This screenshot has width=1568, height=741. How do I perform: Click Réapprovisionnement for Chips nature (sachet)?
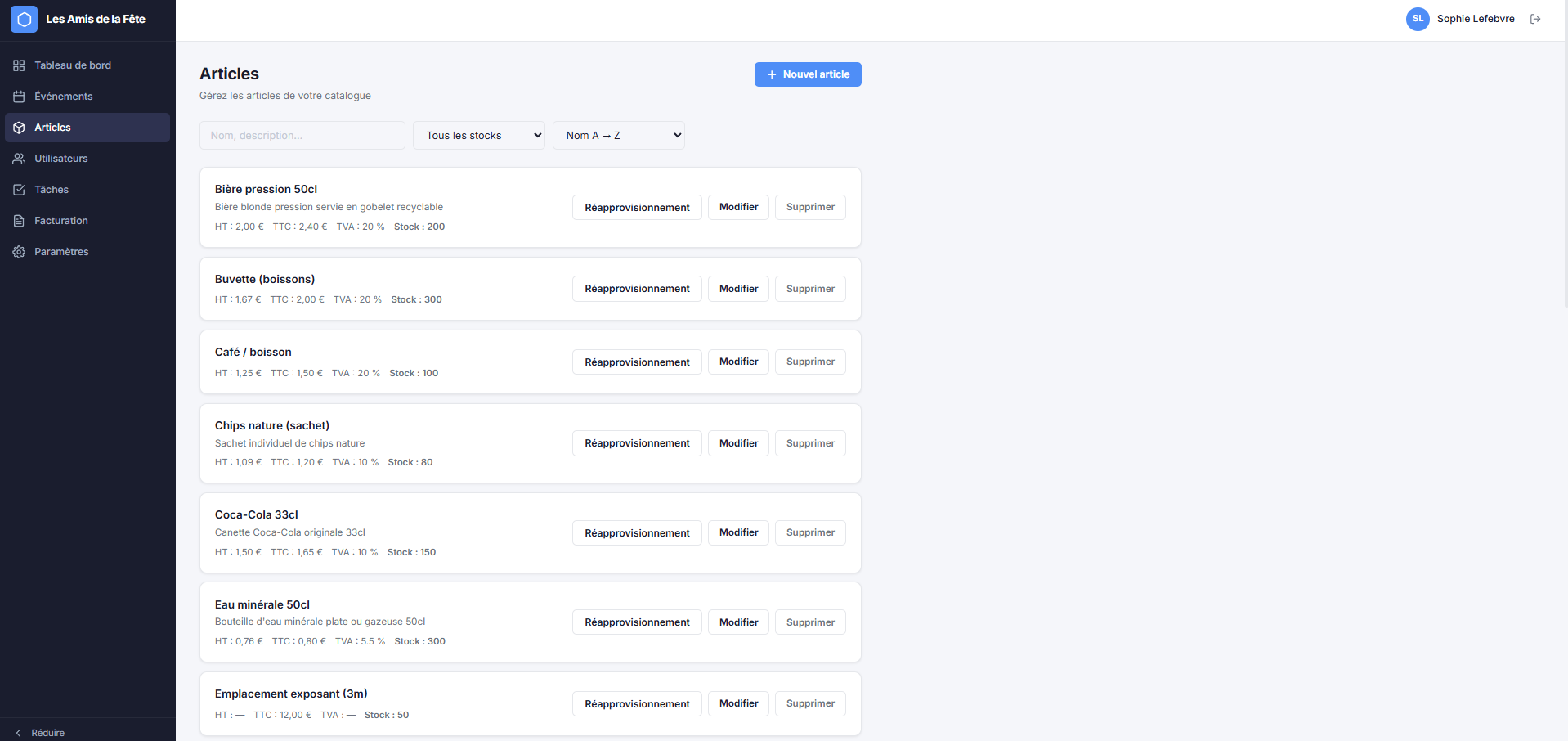(x=637, y=443)
